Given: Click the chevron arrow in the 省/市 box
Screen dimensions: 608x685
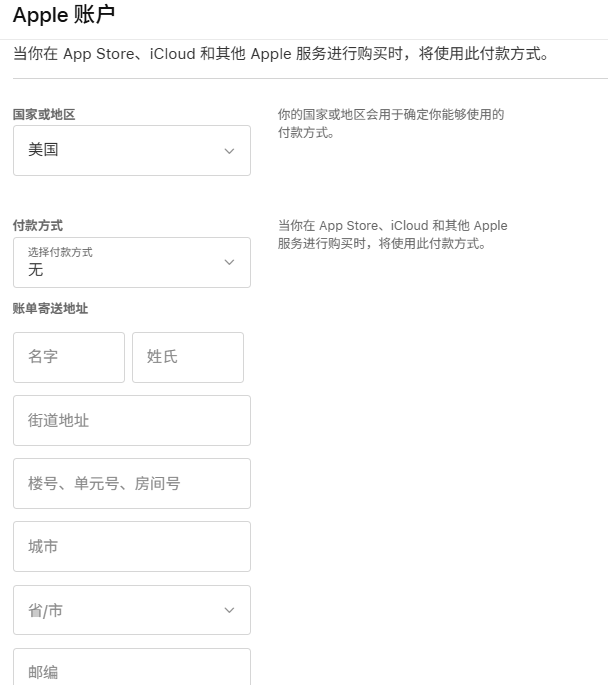Looking at the screenshot, I should pyautogui.click(x=229, y=610).
